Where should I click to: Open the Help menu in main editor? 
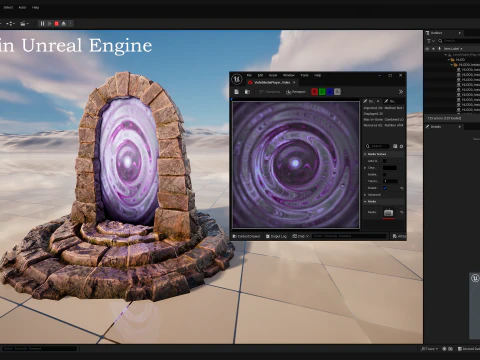tap(35, 7)
